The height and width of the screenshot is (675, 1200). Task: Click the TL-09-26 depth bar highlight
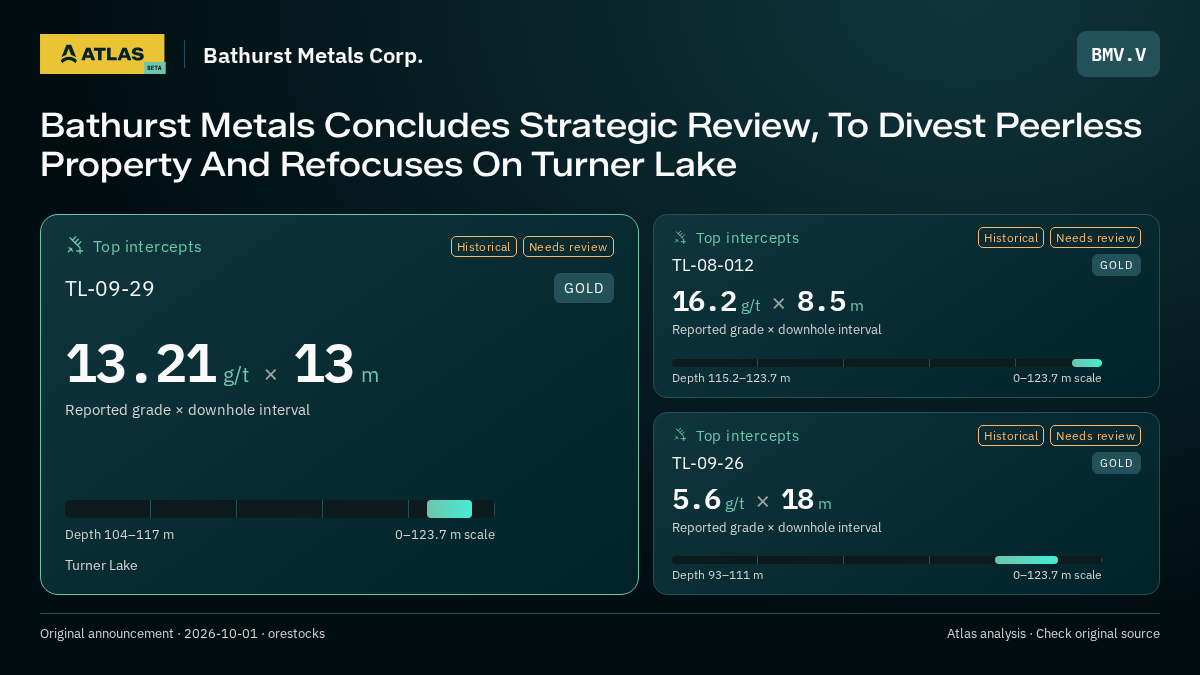1026,560
